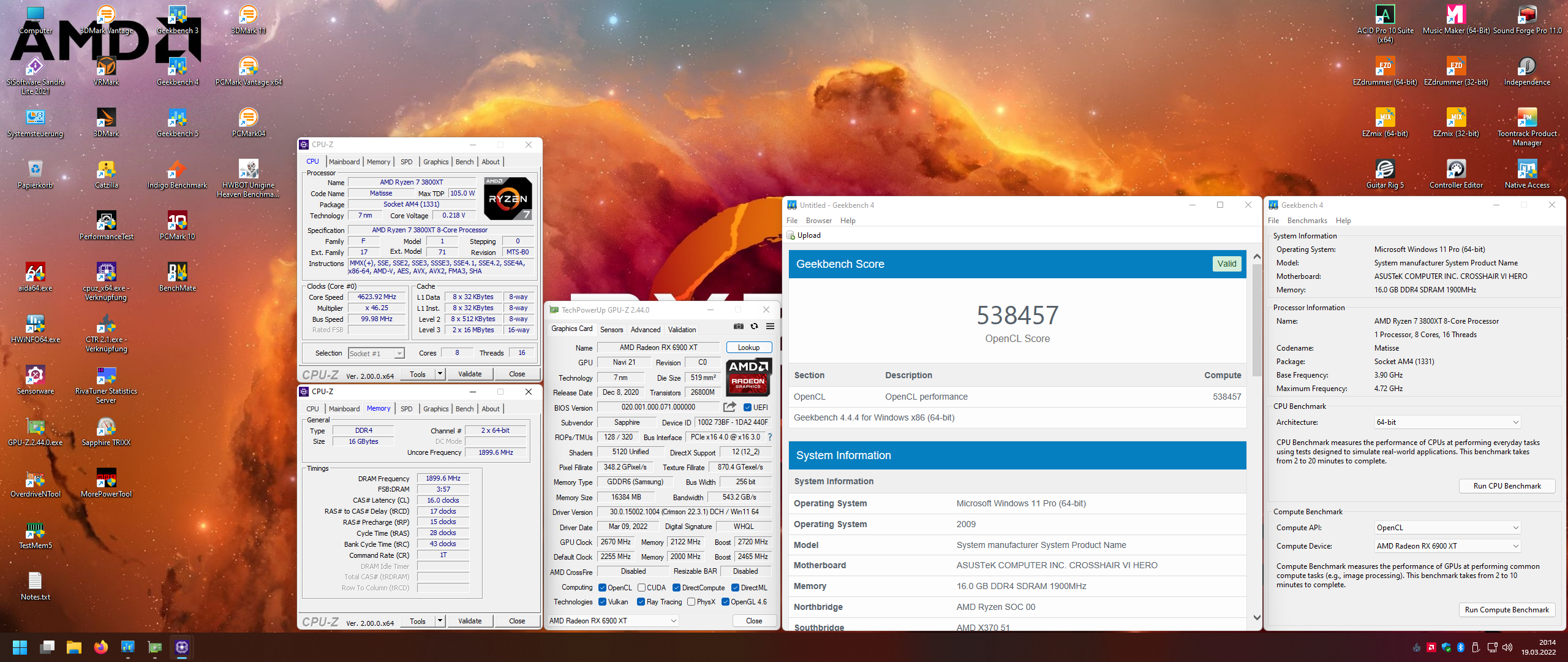1568x662 pixels.
Task: Launch the Sound Forge Pro 11.0 icon
Action: coord(1528,19)
